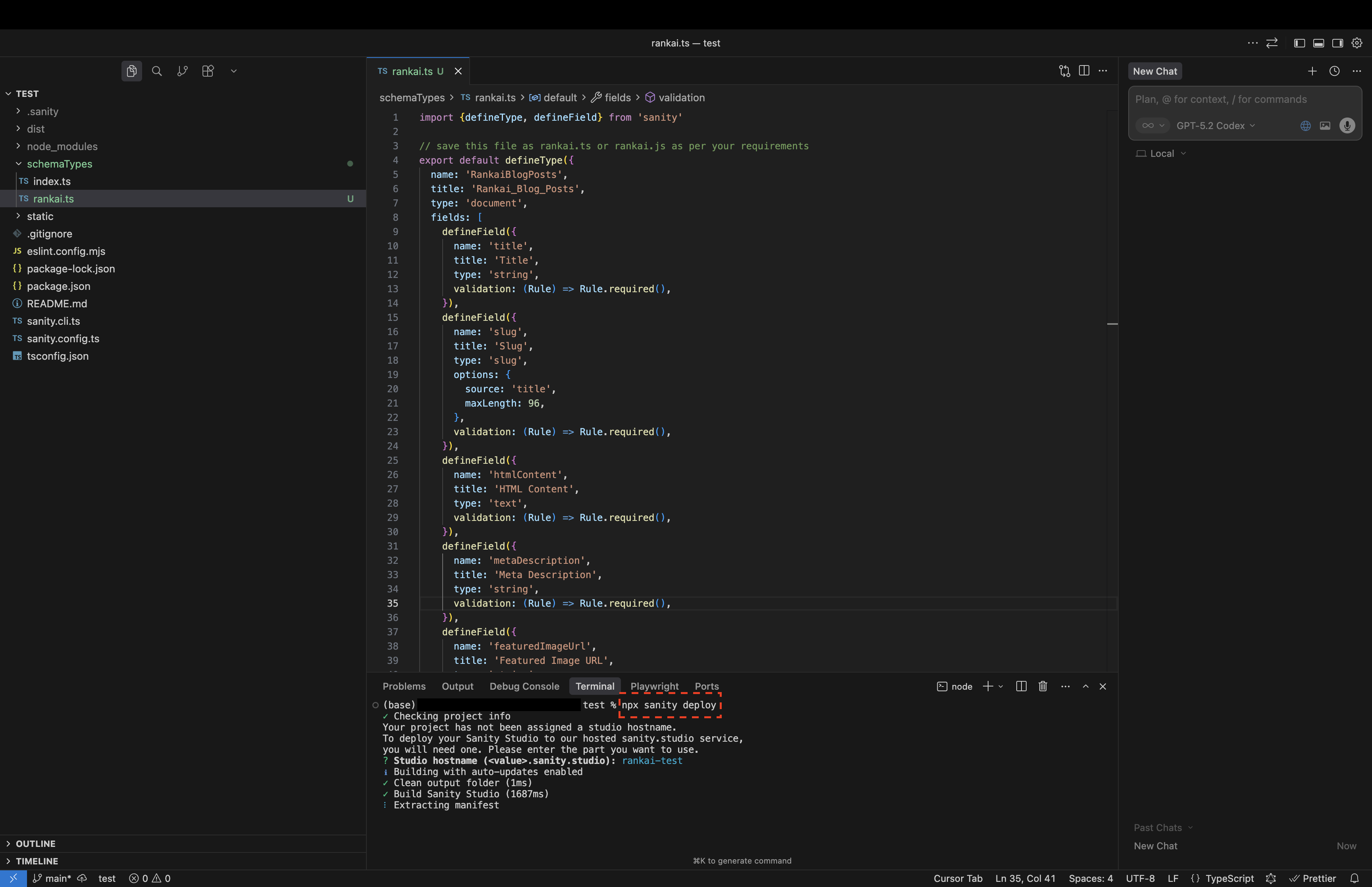Select the source control branch icon in sidebar toolbar

coord(183,71)
